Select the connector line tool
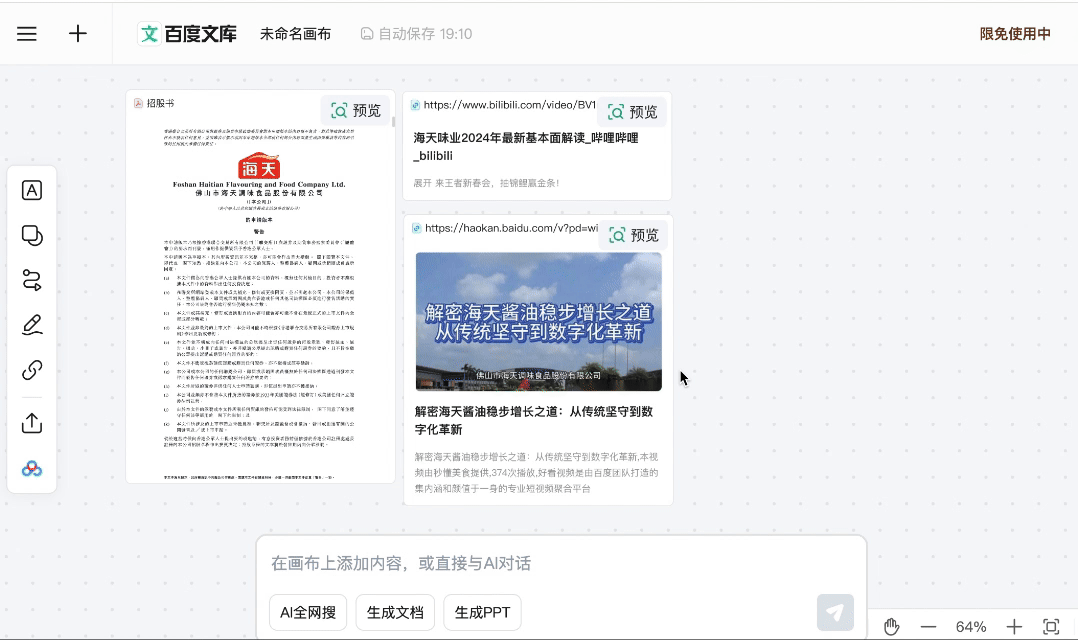Viewport: 1078px width, 640px height. tap(32, 280)
